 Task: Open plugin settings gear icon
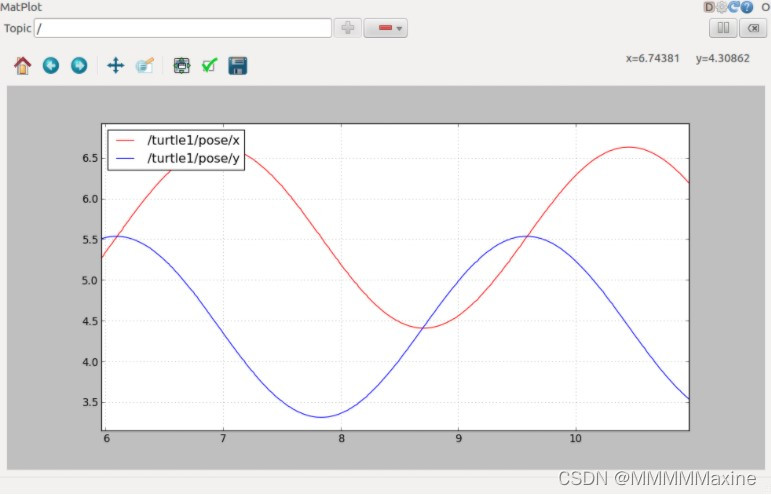point(721,7)
